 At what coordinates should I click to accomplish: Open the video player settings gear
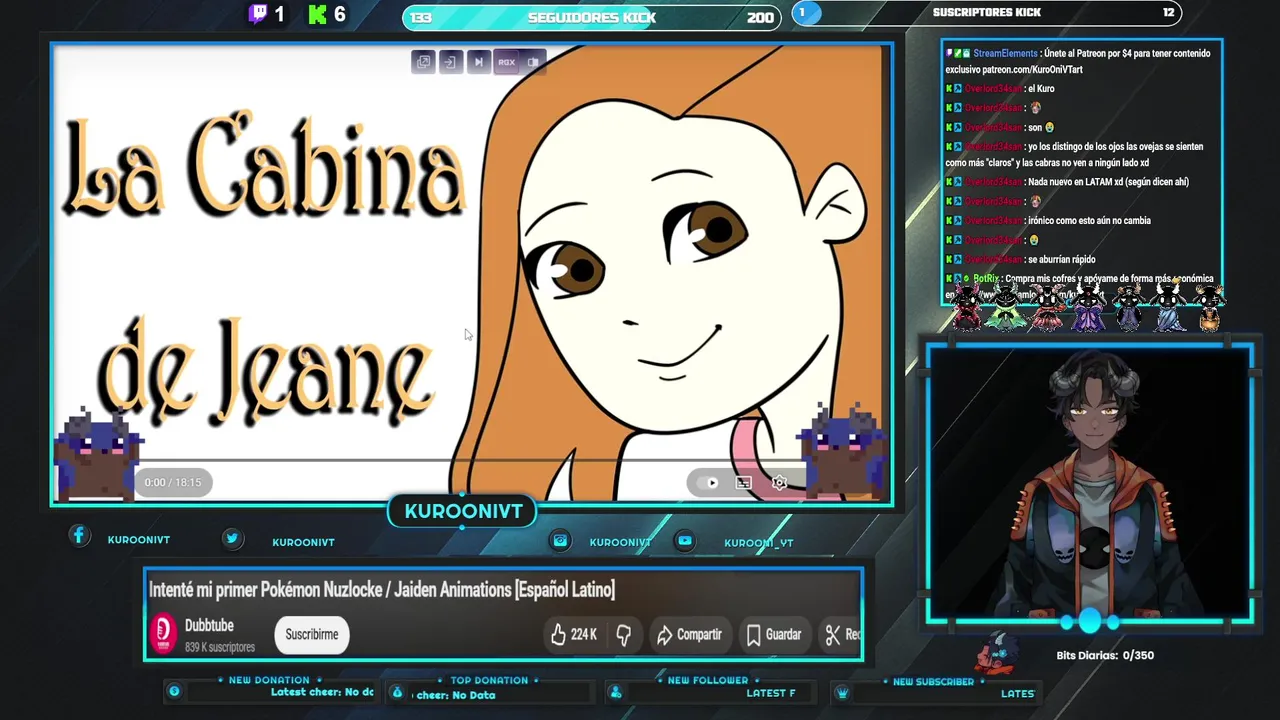[779, 483]
